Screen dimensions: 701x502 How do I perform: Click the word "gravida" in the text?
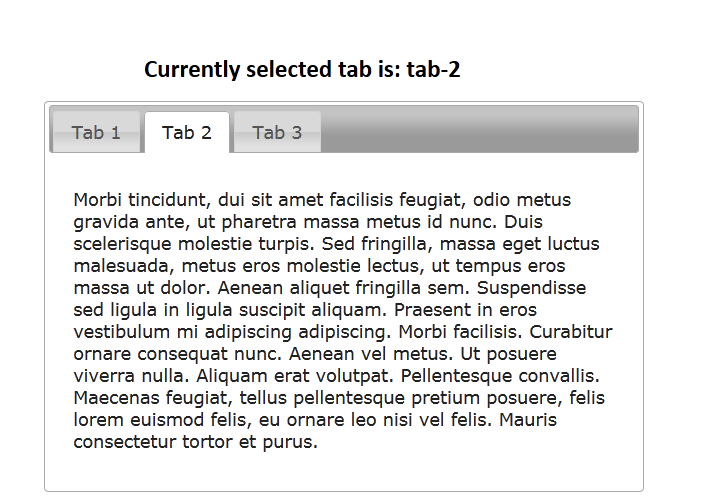tap(107, 222)
